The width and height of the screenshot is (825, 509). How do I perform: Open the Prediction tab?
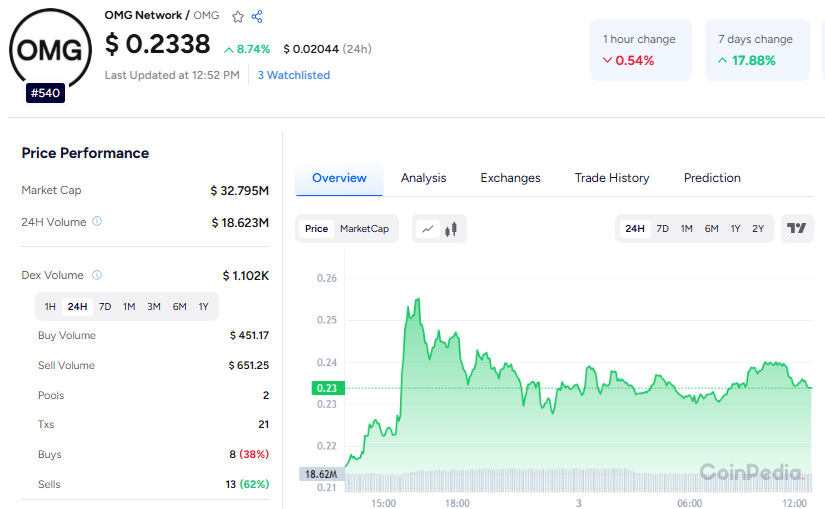pos(712,178)
